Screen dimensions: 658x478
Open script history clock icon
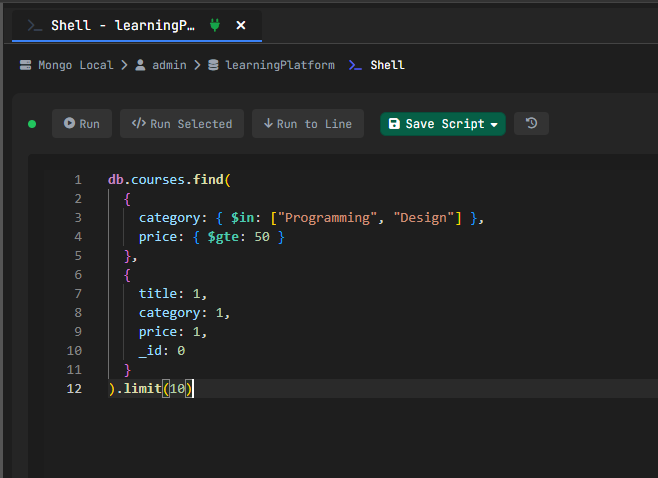point(531,123)
